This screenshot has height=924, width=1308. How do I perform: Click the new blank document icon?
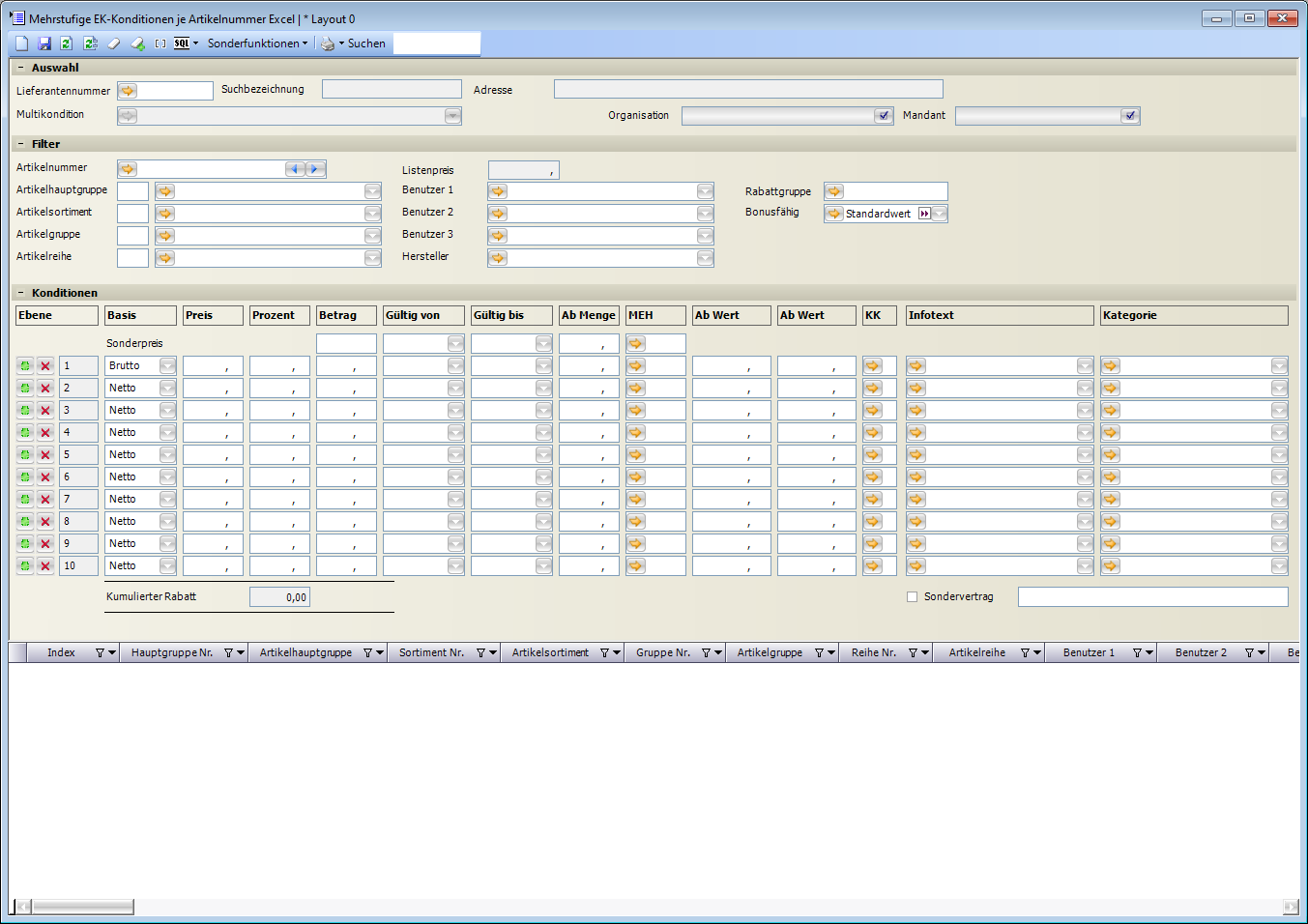point(22,43)
